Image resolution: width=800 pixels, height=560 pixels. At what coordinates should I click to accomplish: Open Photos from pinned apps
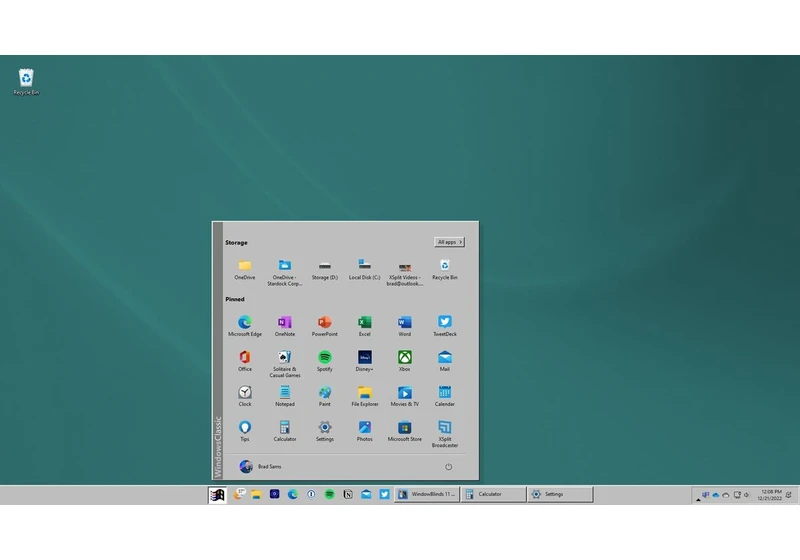[x=364, y=431]
